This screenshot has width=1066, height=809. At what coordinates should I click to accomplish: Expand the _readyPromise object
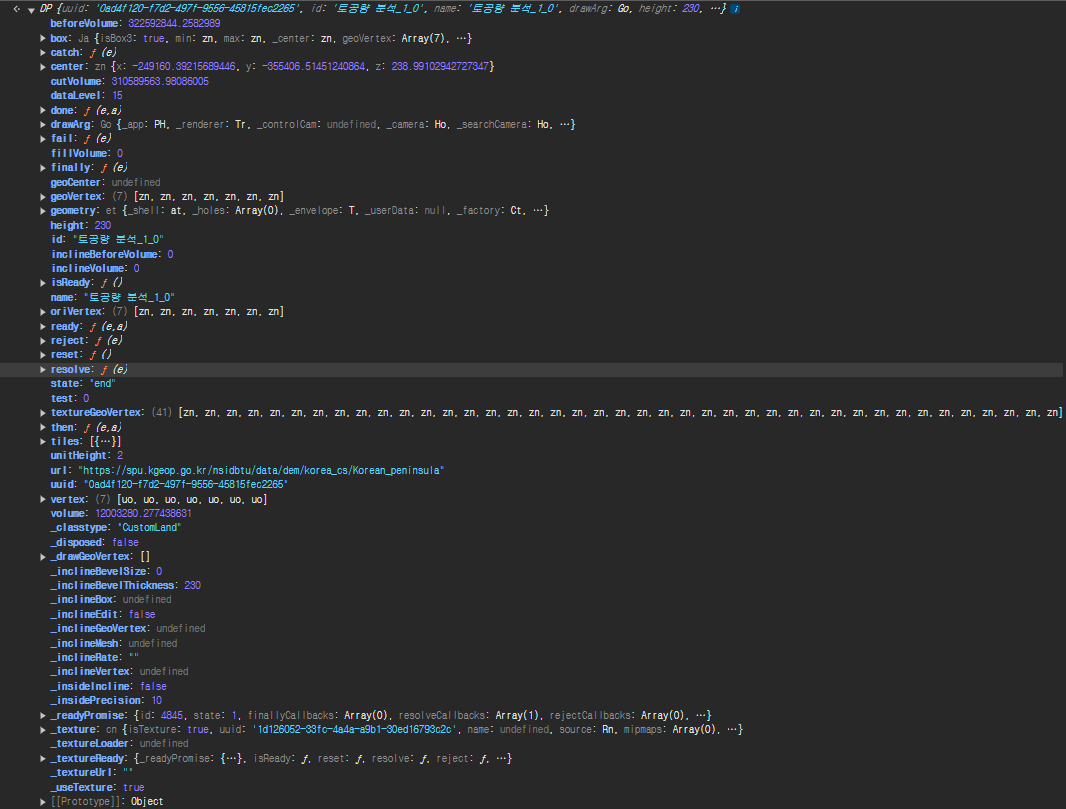point(43,715)
